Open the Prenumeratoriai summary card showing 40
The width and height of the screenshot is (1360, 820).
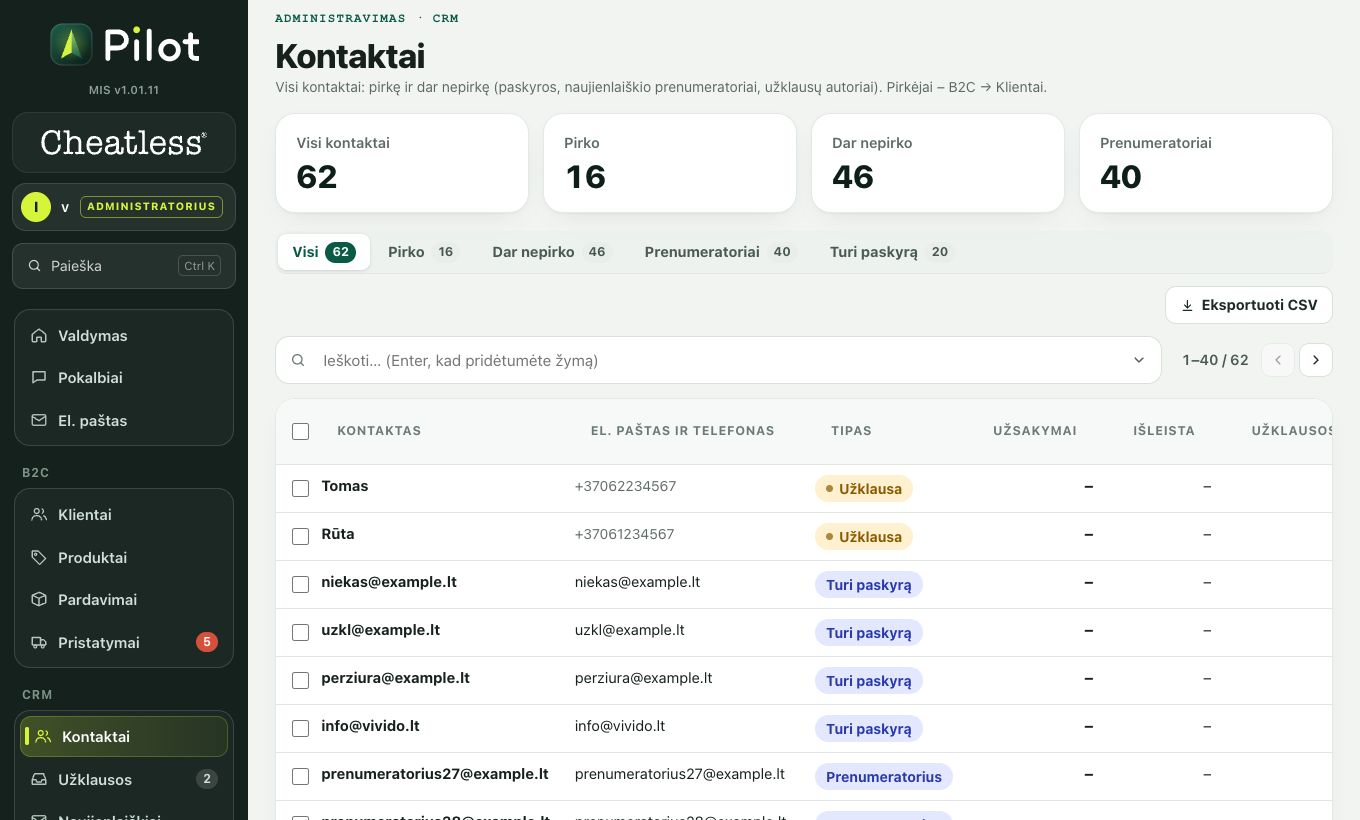pyautogui.click(x=1206, y=163)
